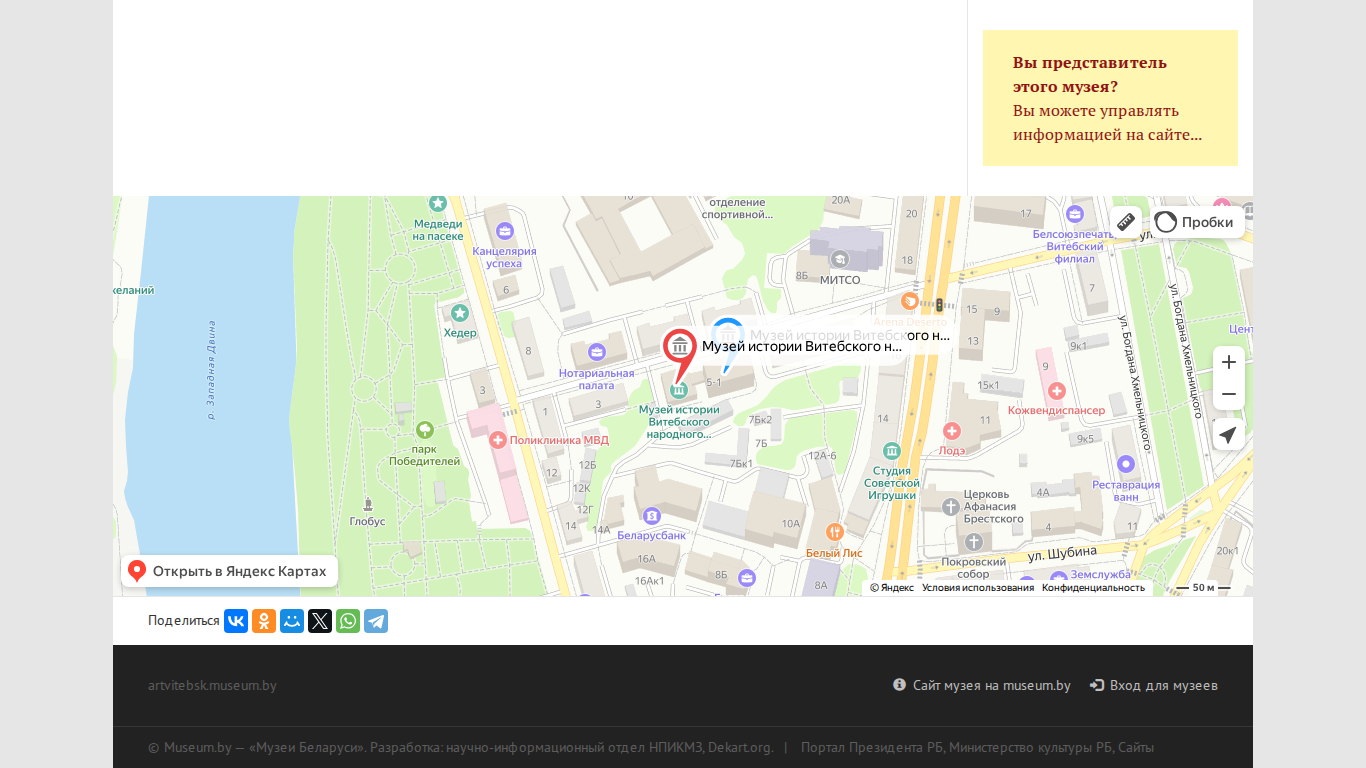
Task: Open Вход для музеев login link
Action: (x=1154, y=686)
